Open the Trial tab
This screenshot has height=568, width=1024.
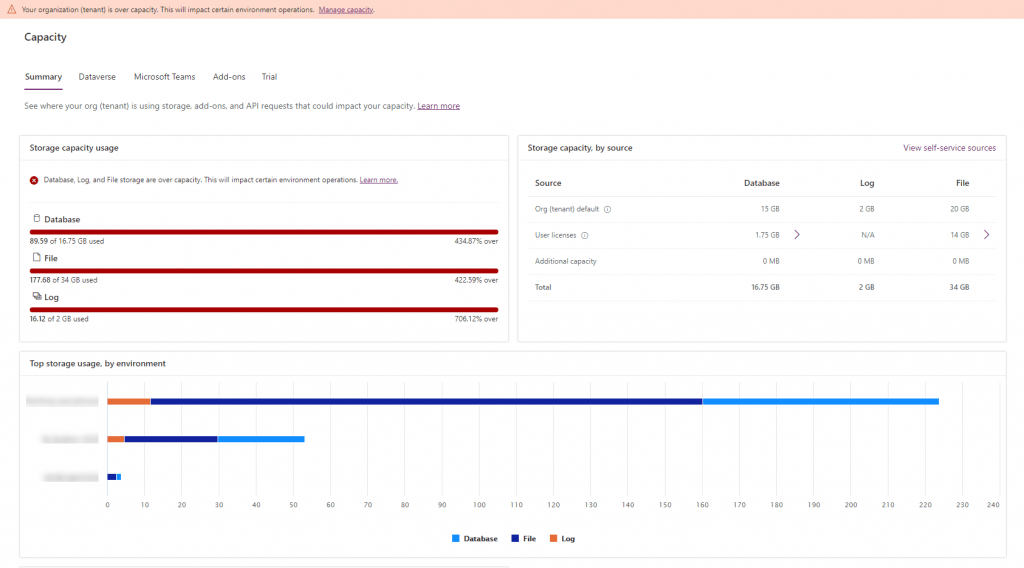(x=269, y=77)
